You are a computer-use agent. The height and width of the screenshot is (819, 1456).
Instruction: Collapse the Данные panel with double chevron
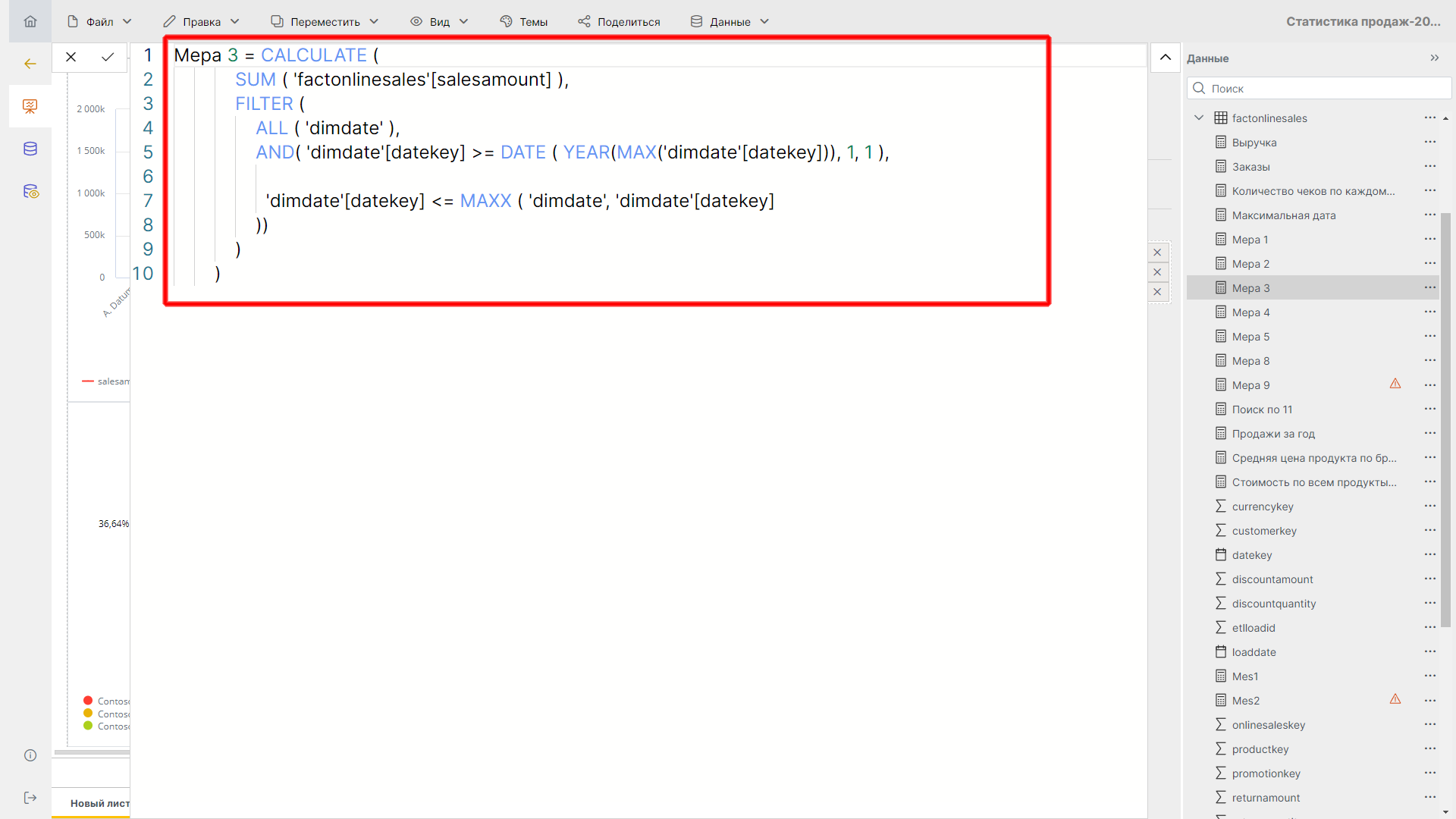pyautogui.click(x=1434, y=58)
